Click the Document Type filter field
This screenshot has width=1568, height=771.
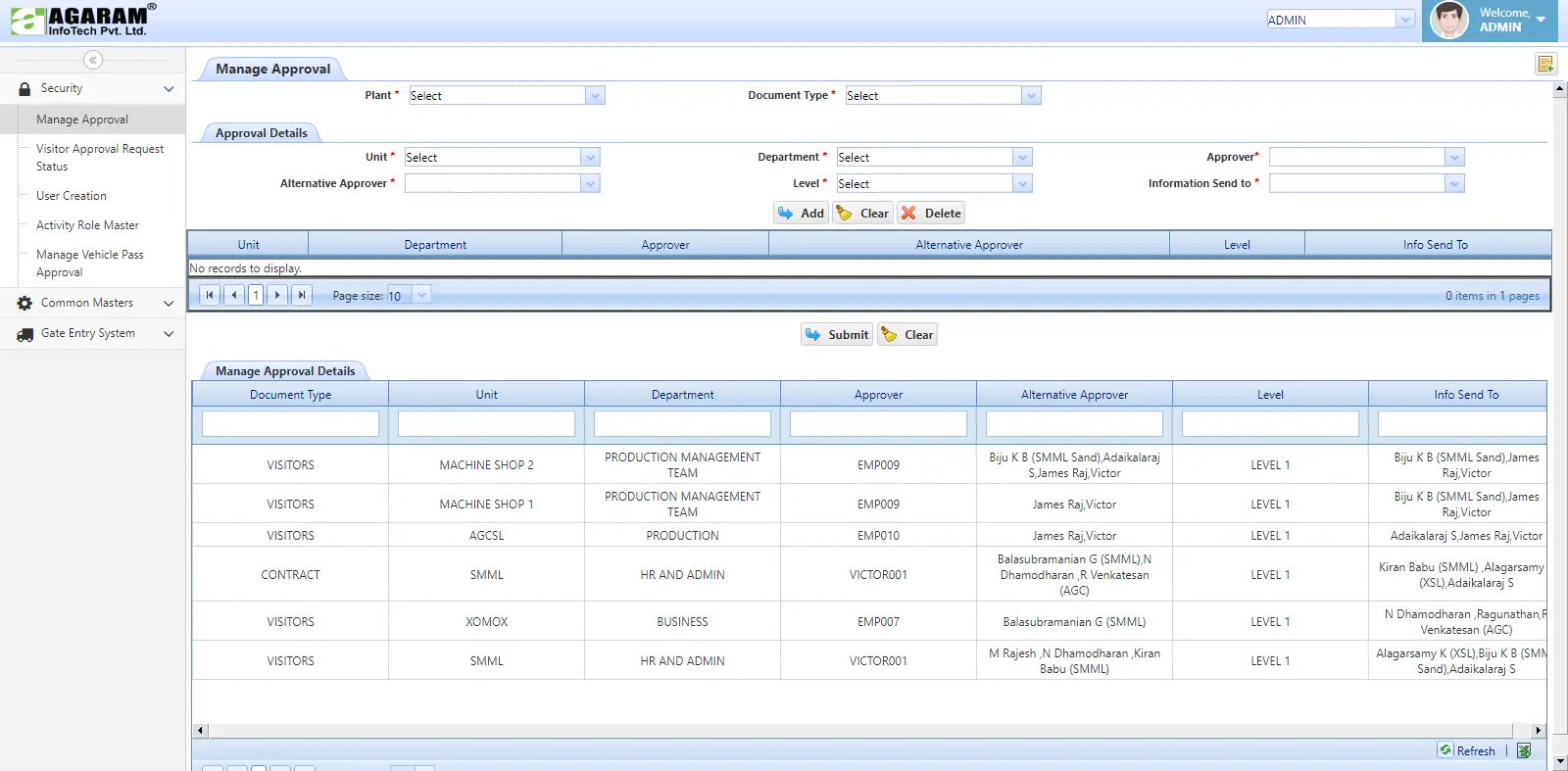point(290,423)
